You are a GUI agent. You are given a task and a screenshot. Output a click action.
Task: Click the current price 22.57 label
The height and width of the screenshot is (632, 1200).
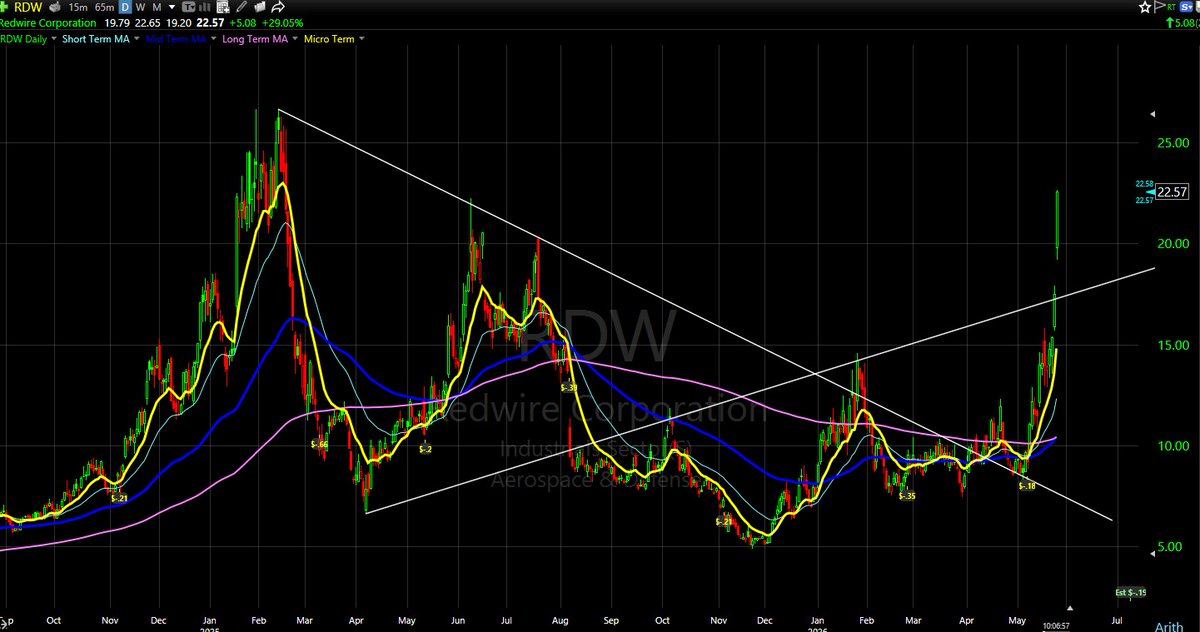pos(1171,193)
